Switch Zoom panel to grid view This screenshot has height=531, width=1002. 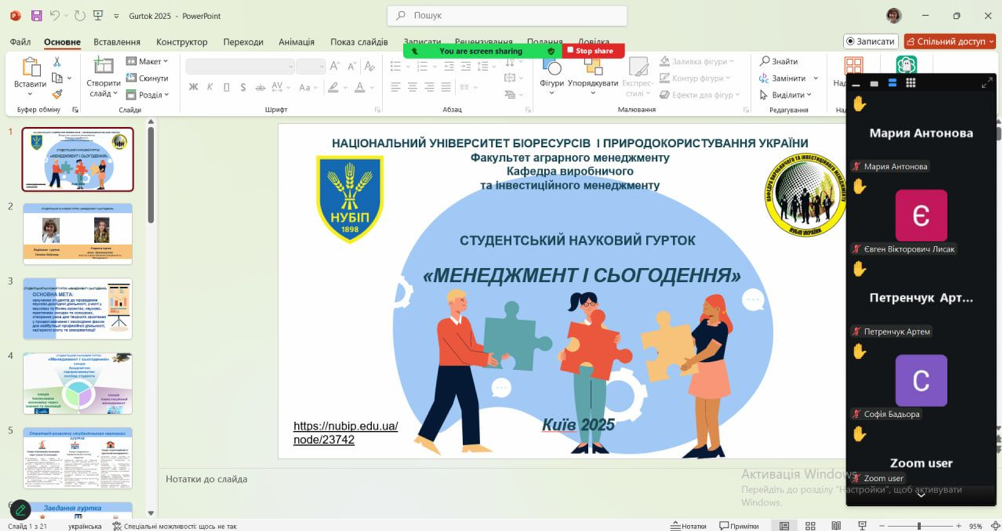point(910,83)
